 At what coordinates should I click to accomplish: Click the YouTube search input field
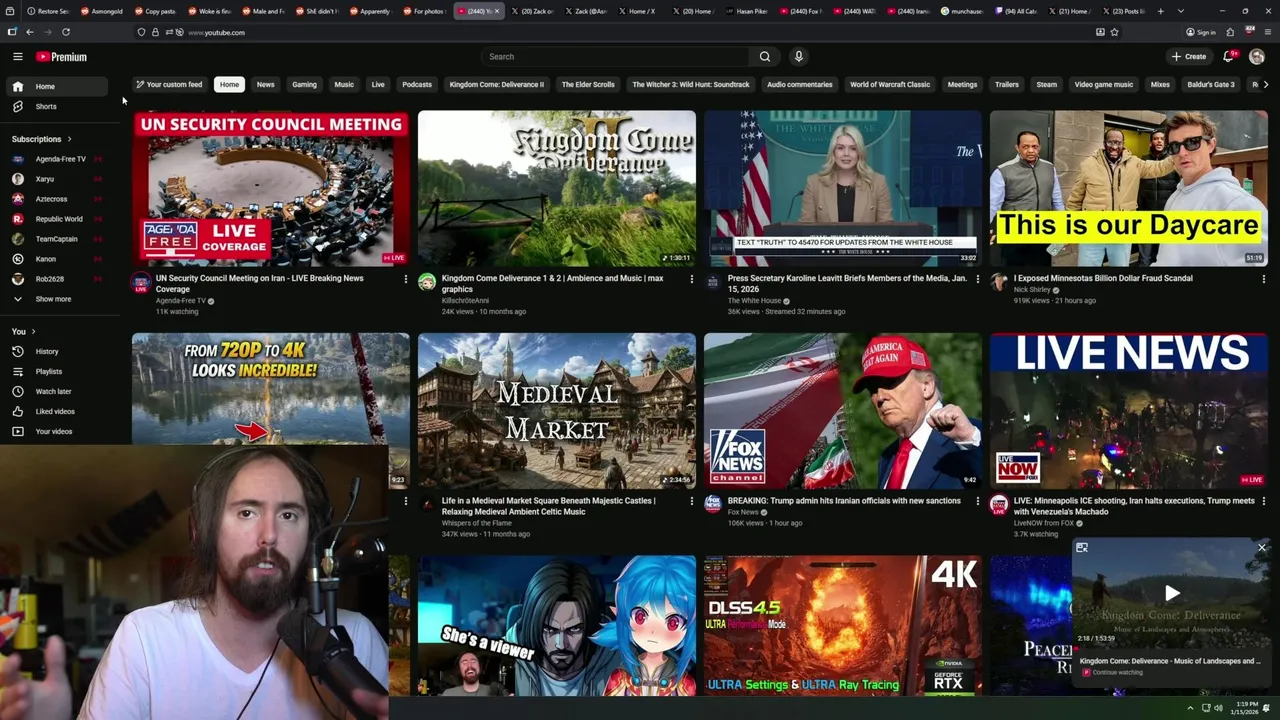pyautogui.click(x=615, y=57)
